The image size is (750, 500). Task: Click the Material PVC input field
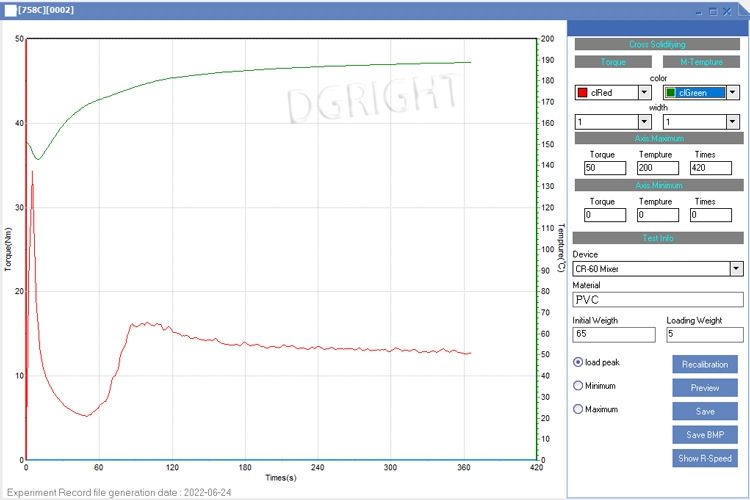pyautogui.click(x=658, y=300)
